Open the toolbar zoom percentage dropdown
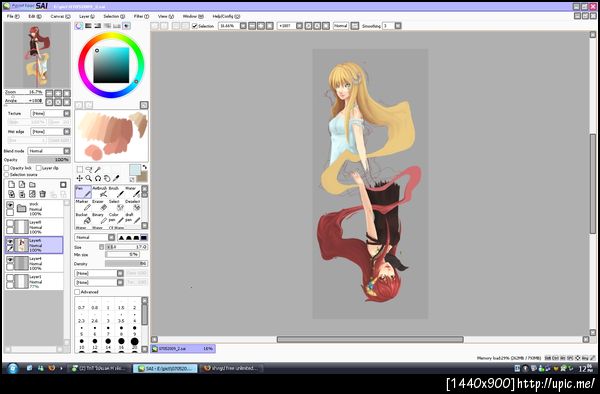This screenshot has height=394, width=600. click(243, 26)
